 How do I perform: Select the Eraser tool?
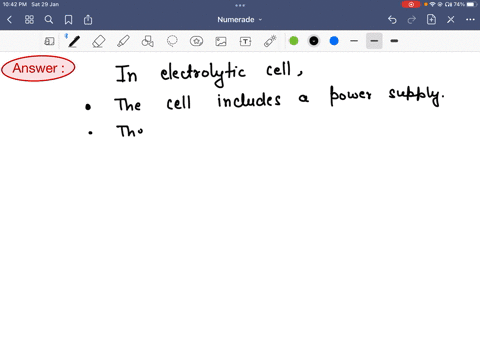click(x=99, y=41)
